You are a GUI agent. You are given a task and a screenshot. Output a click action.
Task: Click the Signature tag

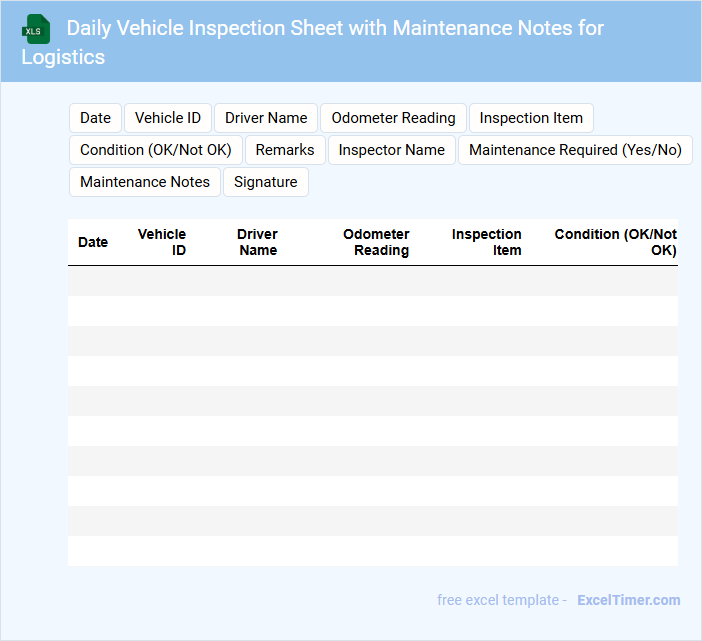point(266,182)
